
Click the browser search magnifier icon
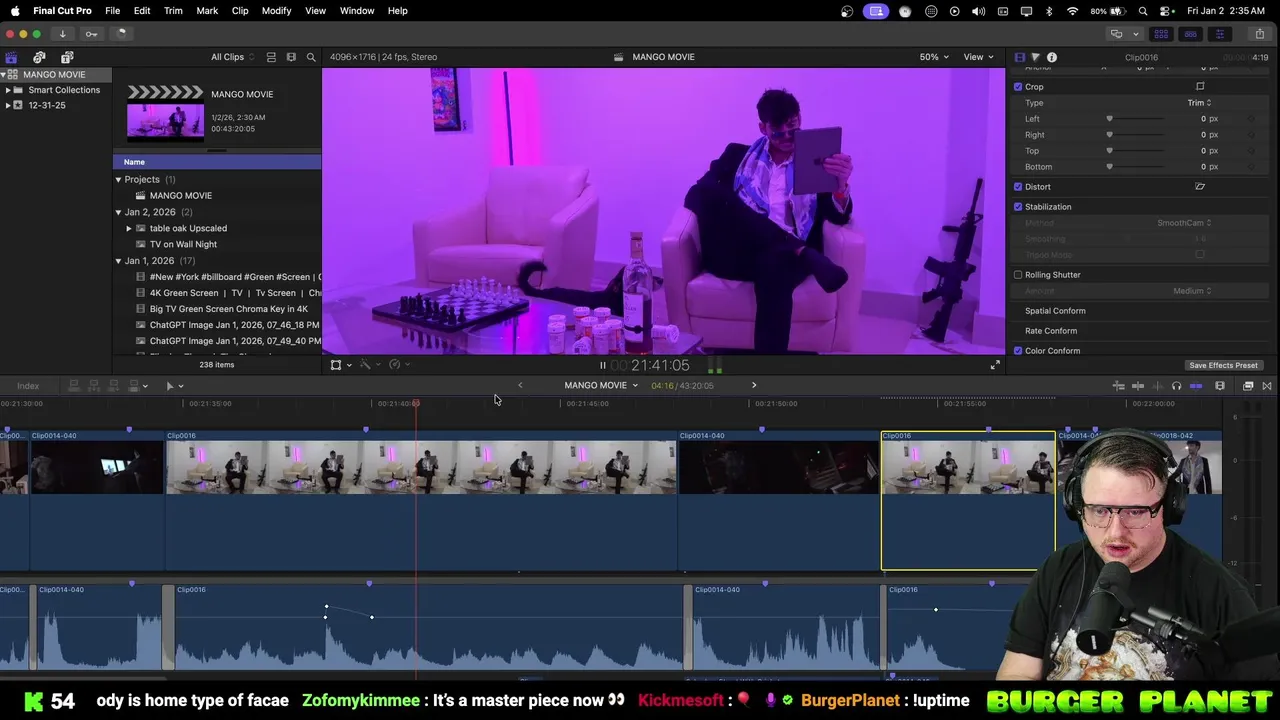pos(311,57)
